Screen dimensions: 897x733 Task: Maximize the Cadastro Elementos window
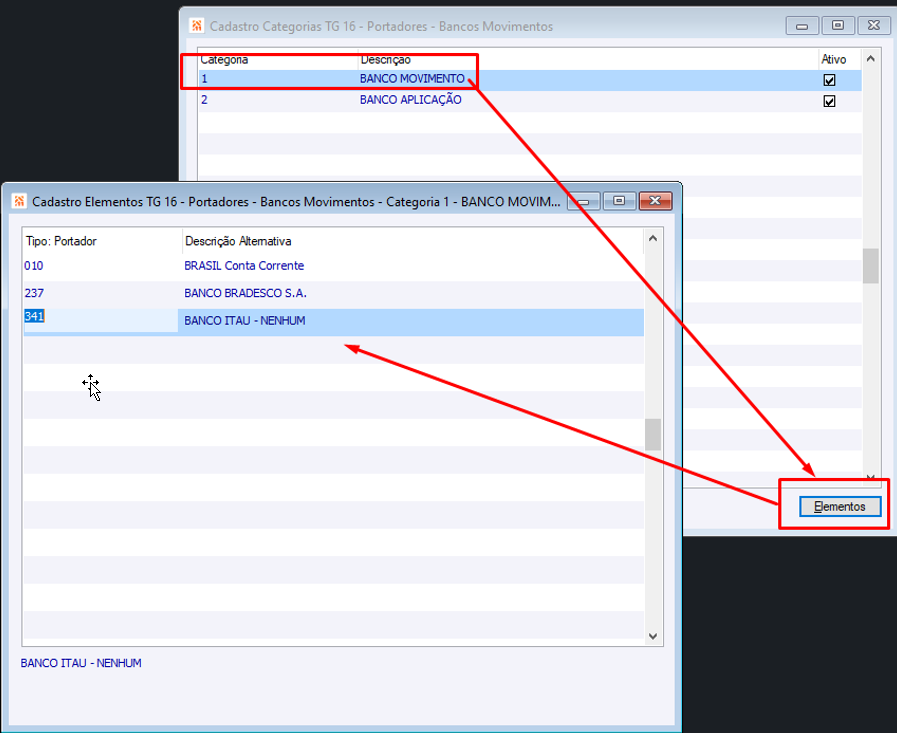(x=619, y=200)
